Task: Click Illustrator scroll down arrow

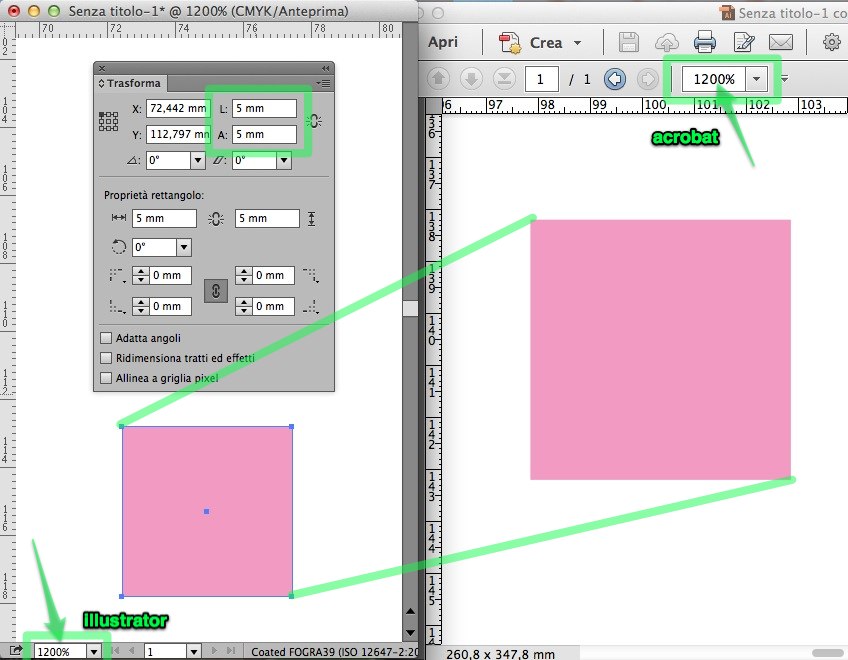Action: (410, 632)
